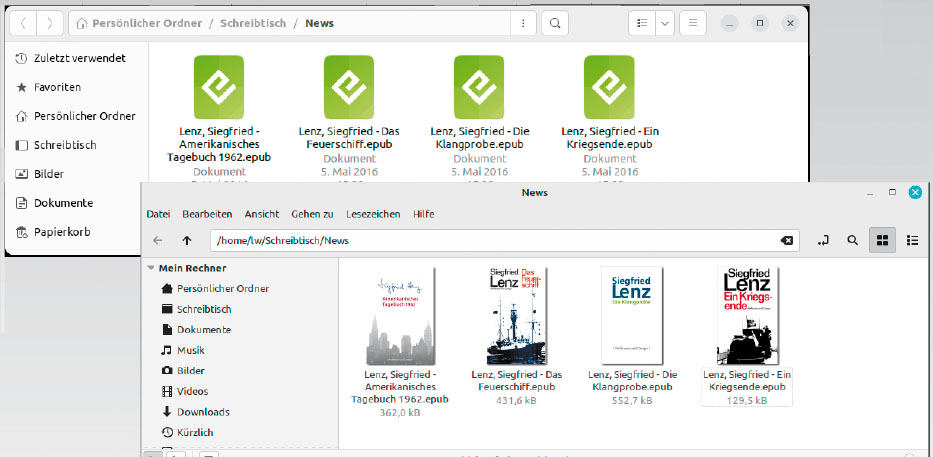
Task: Click Nautilus filename 'Lenz, Siegfried - Das Feuerschiff.epub'
Action: click(349, 137)
